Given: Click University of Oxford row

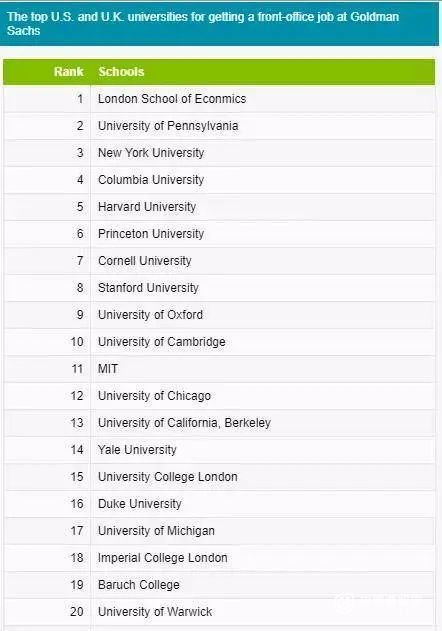Looking at the screenshot, I should pyautogui.click(x=219, y=315).
